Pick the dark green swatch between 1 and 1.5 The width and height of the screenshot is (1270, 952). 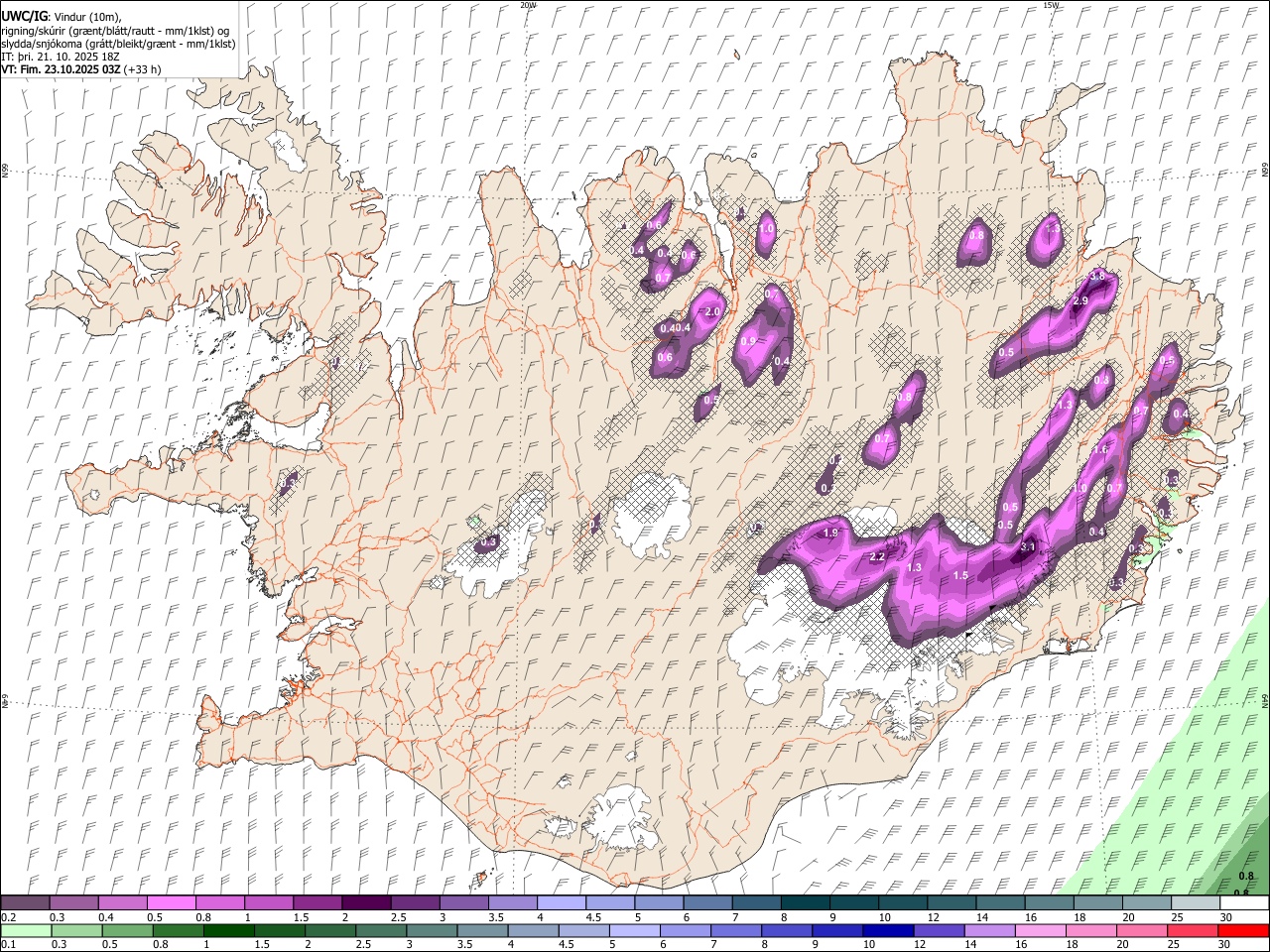point(228,930)
